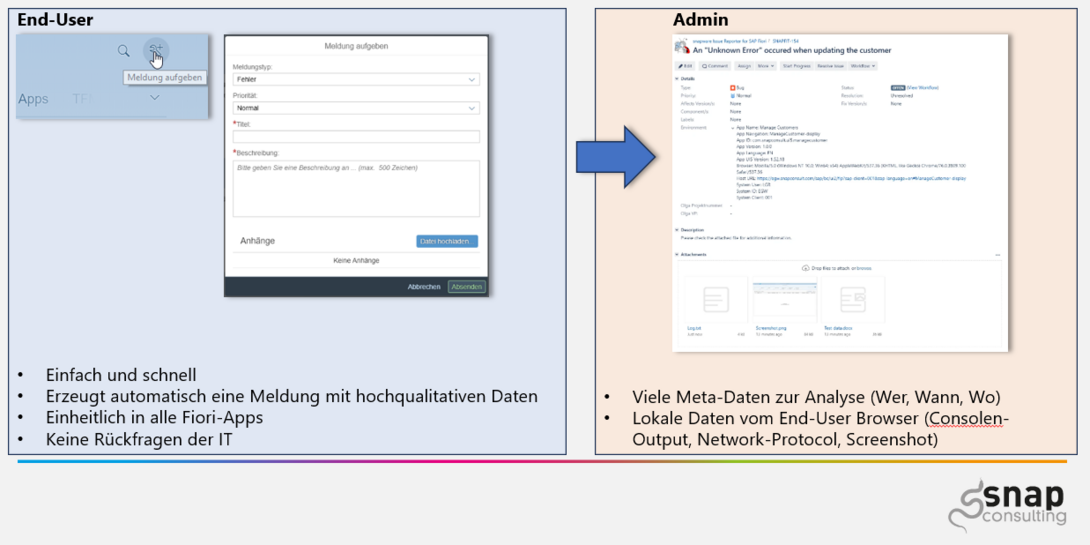Click the Beschreibung text area

coord(356,187)
